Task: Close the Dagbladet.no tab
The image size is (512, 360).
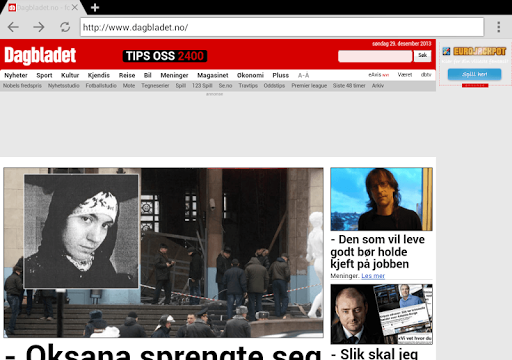Action: 75,7
